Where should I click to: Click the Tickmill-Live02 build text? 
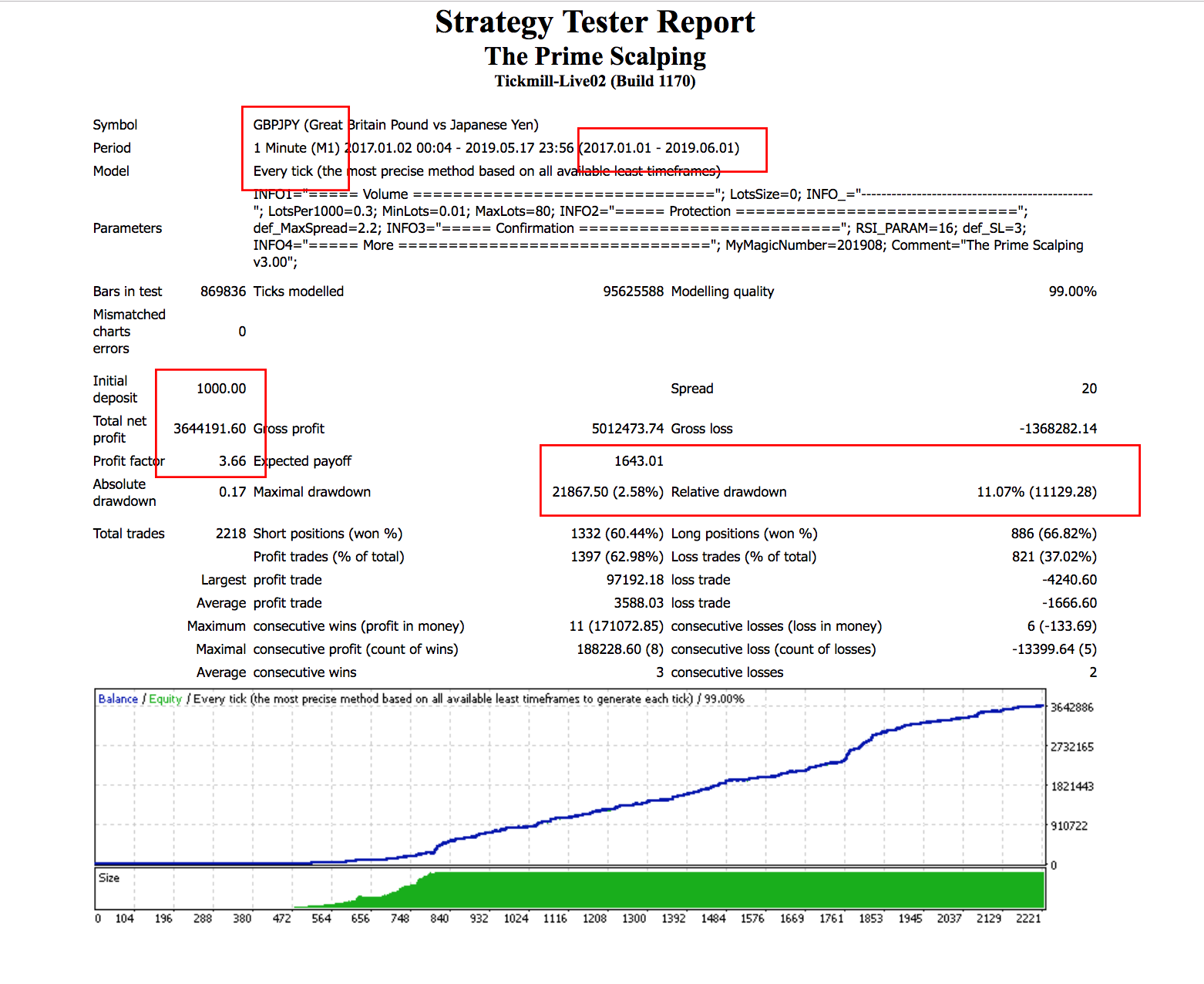pos(594,81)
